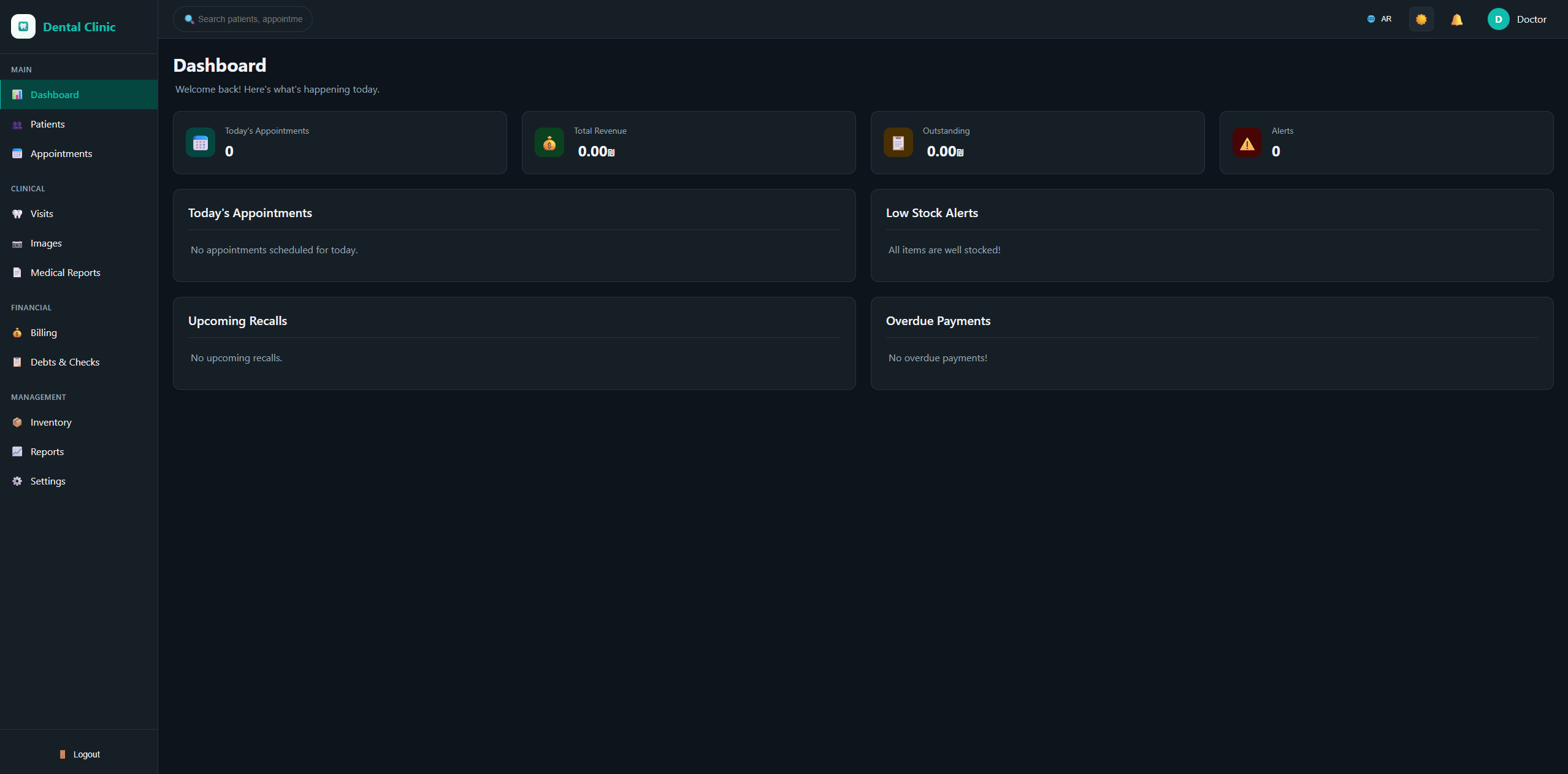Click the Dental Clinic tooth logo icon
Image resolution: width=1568 pixels, height=774 pixels.
pos(23,26)
